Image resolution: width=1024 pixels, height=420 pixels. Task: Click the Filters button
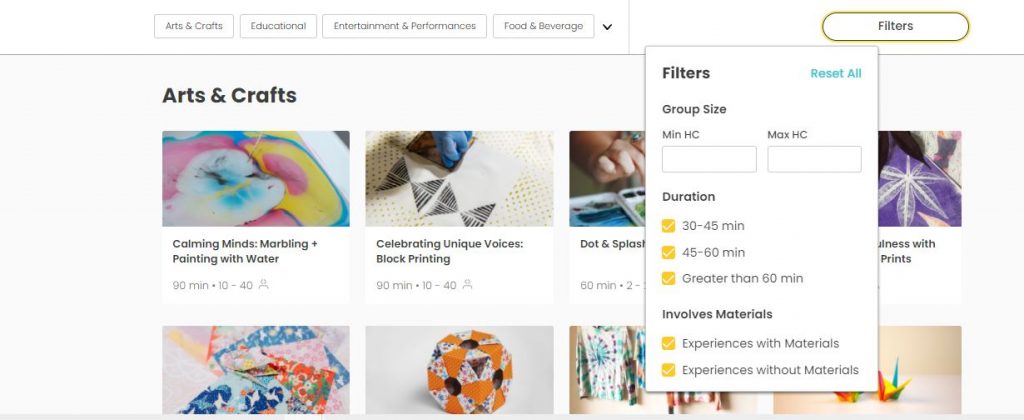(x=895, y=26)
